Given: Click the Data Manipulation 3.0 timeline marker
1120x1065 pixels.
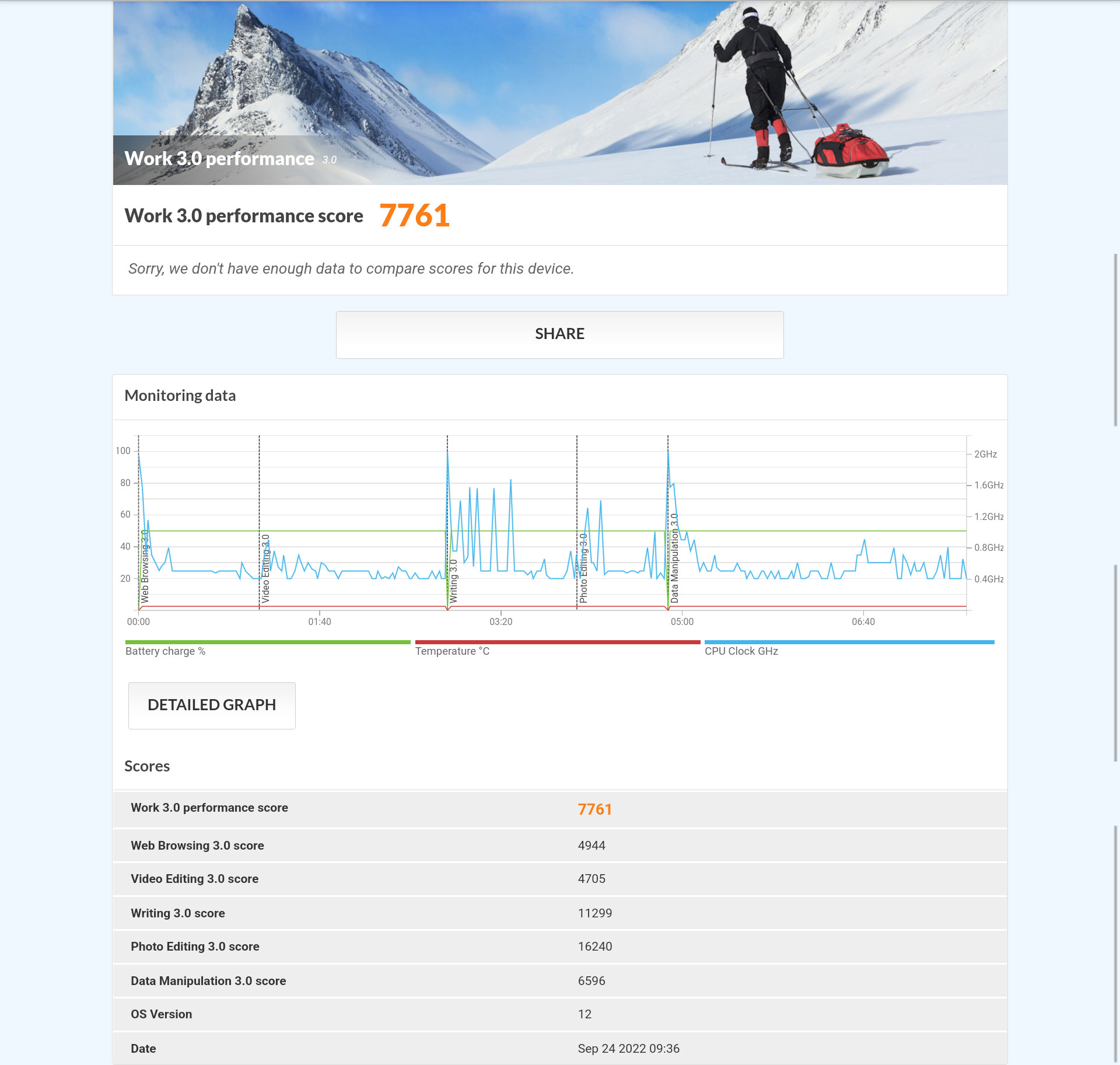Looking at the screenshot, I should point(674,558).
